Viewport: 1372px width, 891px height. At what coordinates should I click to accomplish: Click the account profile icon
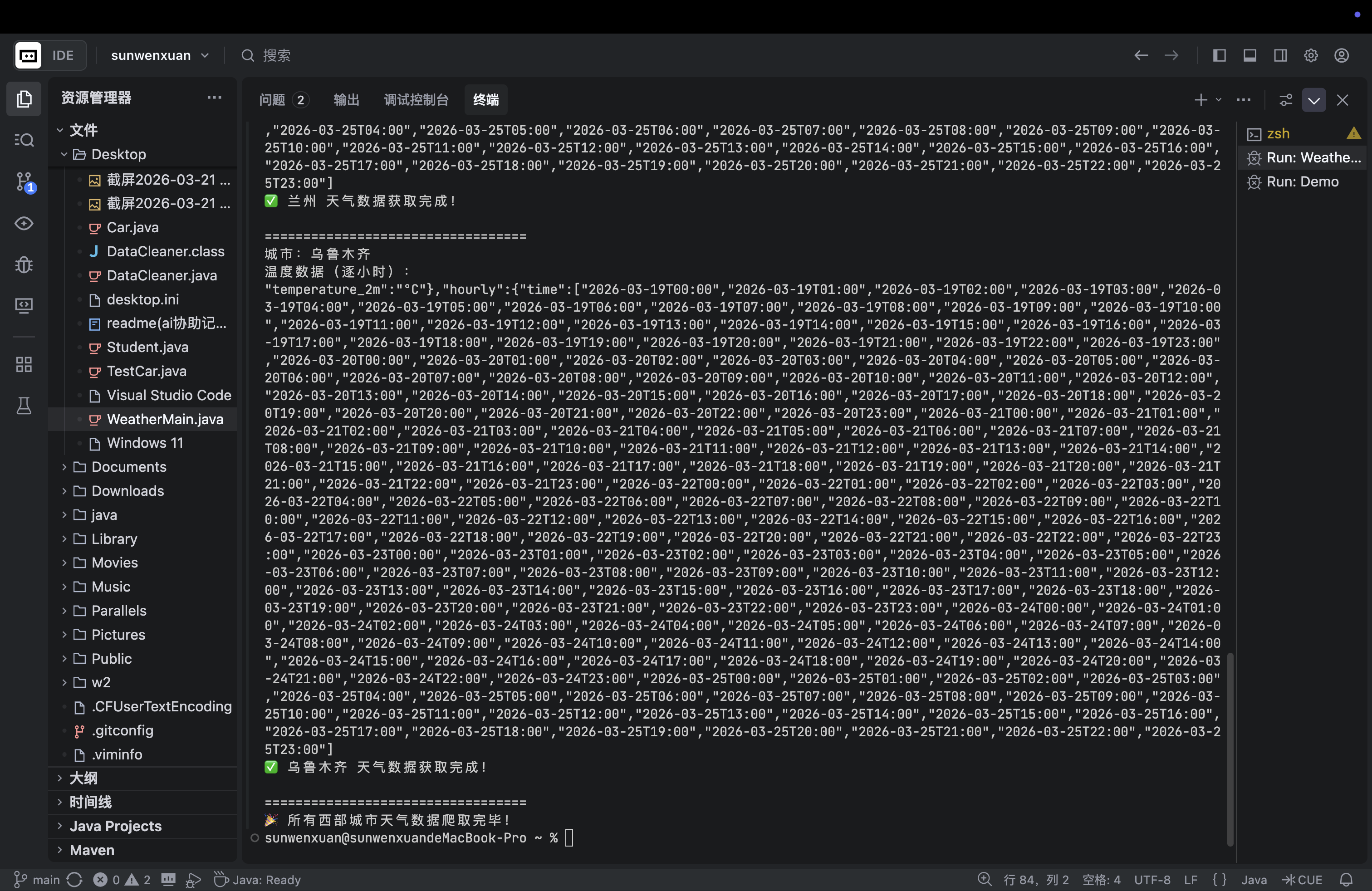[1342, 55]
